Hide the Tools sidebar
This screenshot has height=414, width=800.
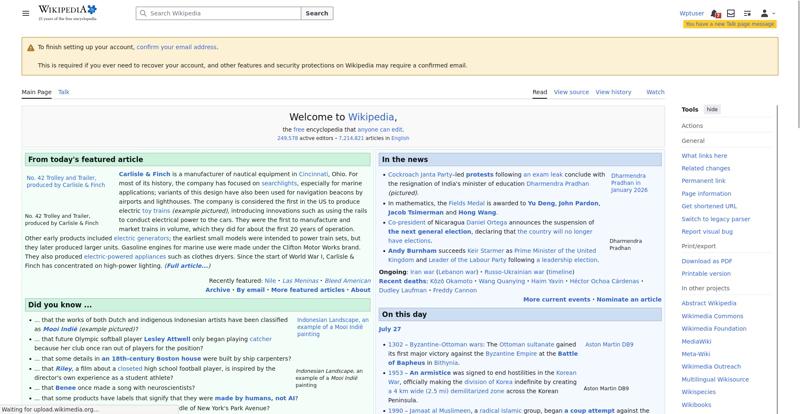click(x=712, y=109)
